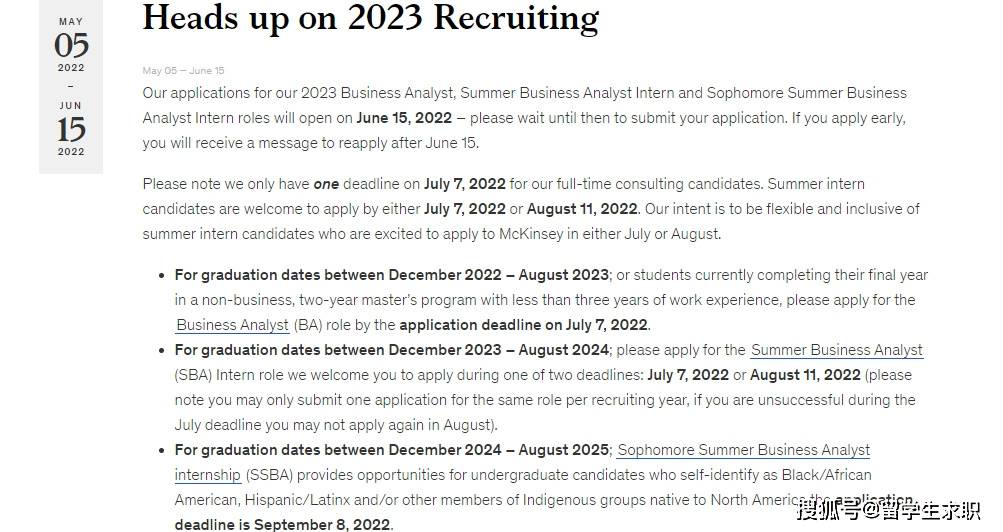1003x532 pixels.
Task: Open the Summer Business Analyst link
Action: coord(836,350)
